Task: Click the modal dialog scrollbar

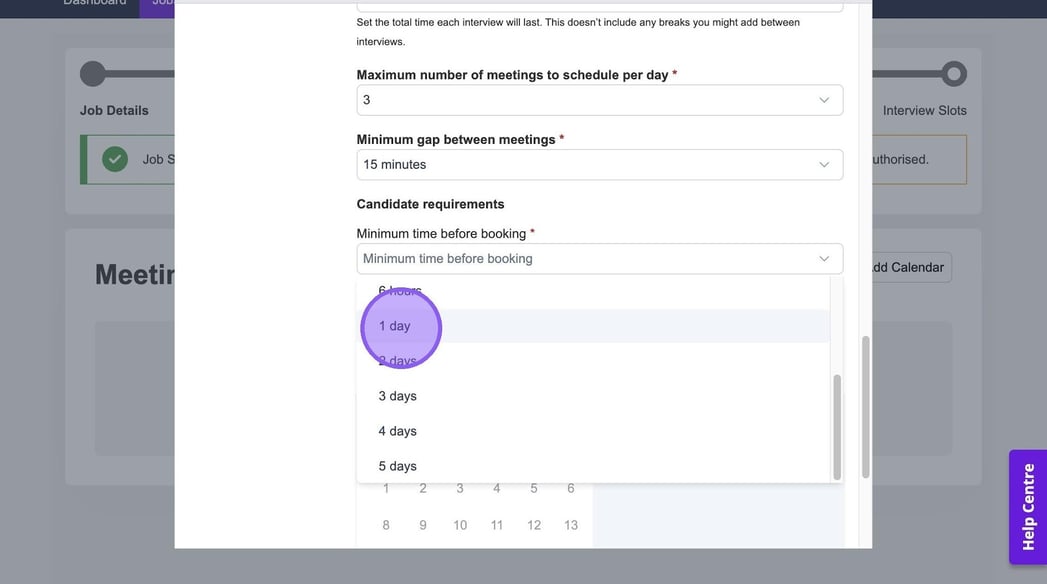Action: (866, 405)
